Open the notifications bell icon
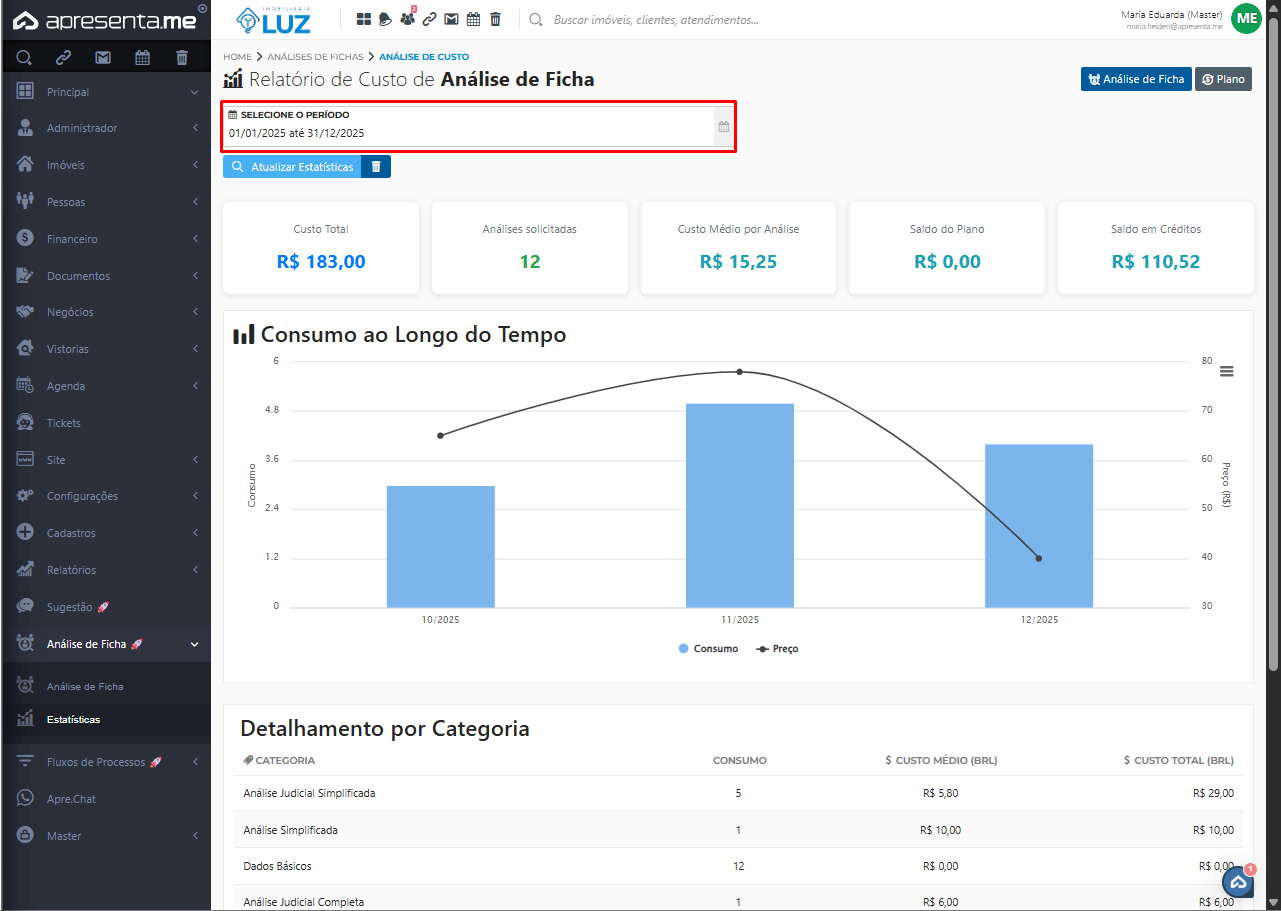The width and height of the screenshot is (1281, 911). 385,19
